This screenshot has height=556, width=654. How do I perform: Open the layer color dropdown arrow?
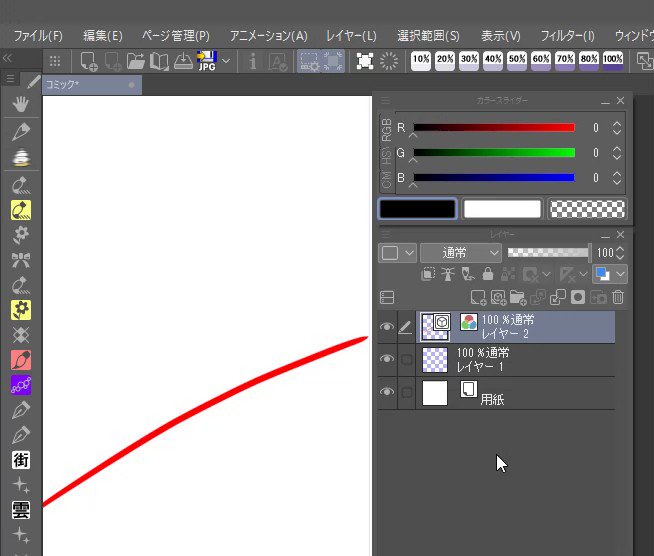click(620, 274)
